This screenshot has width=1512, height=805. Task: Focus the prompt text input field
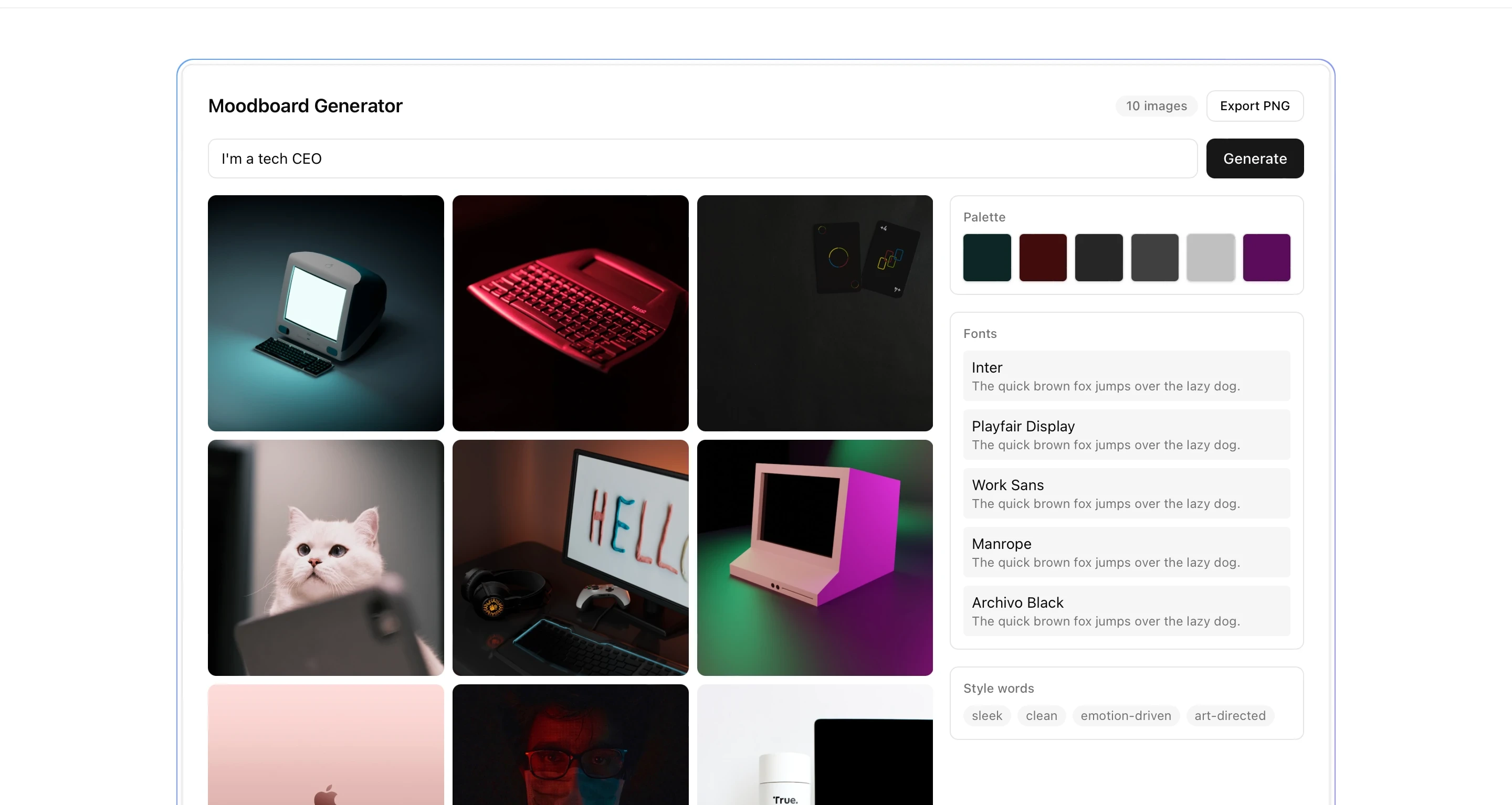pyautogui.click(x=702, y=158)
